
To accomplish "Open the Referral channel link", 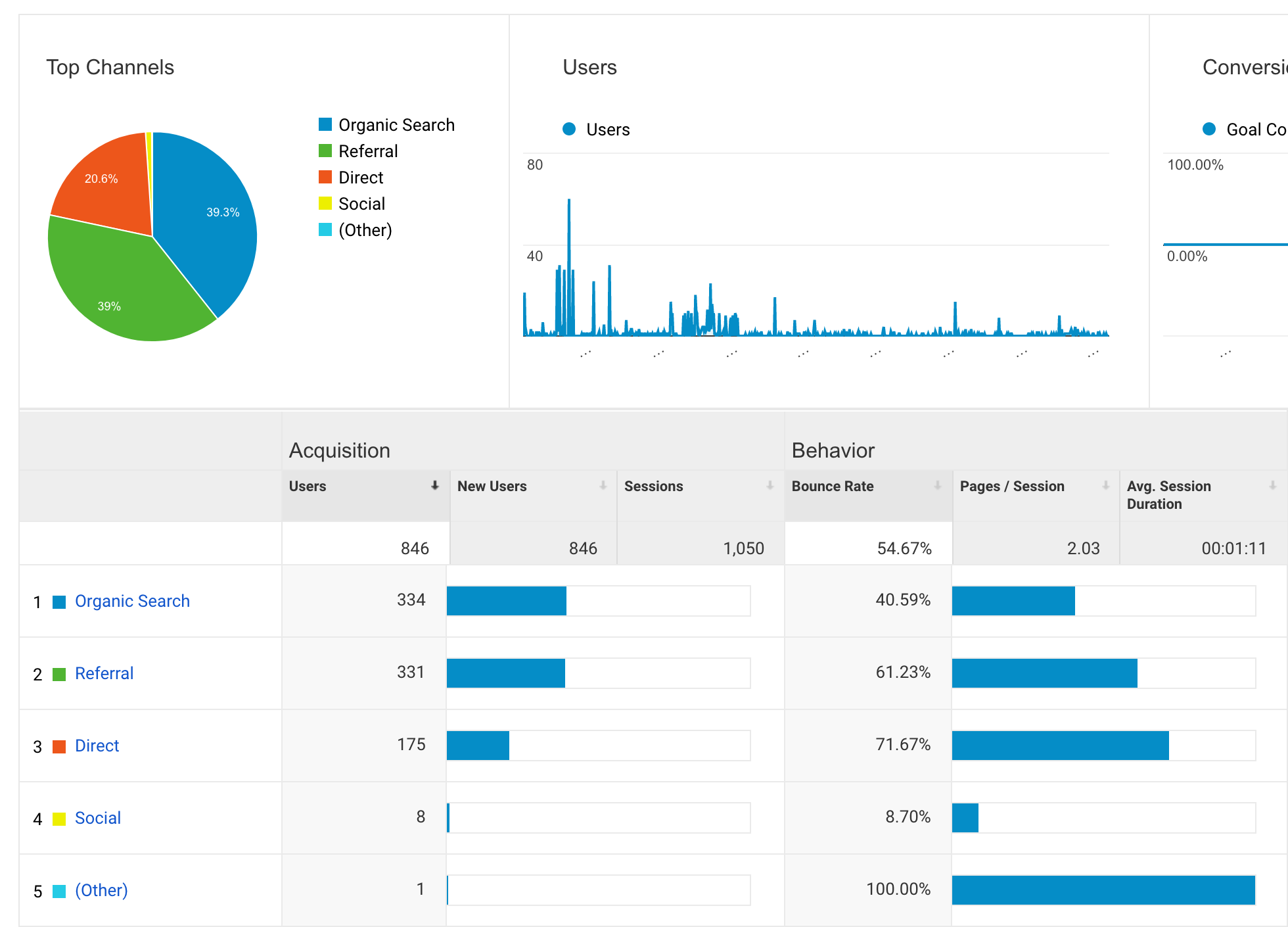I will coord(104,673).
